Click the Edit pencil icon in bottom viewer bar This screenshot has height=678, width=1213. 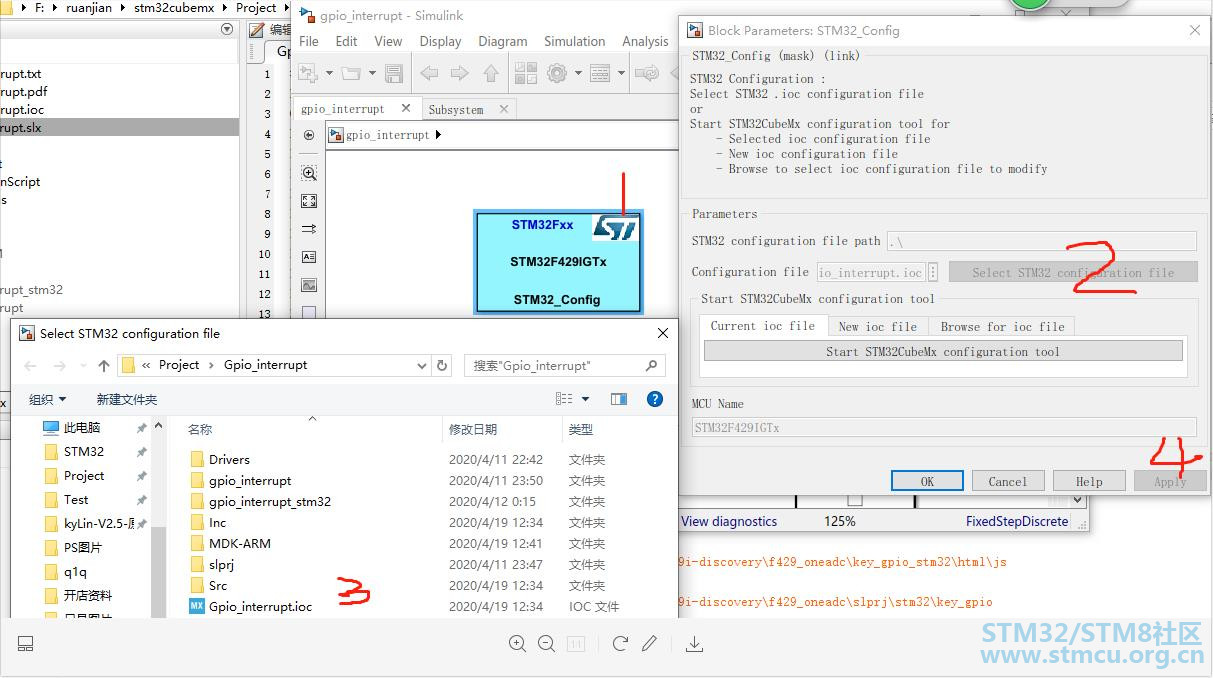tap(649, 643)
